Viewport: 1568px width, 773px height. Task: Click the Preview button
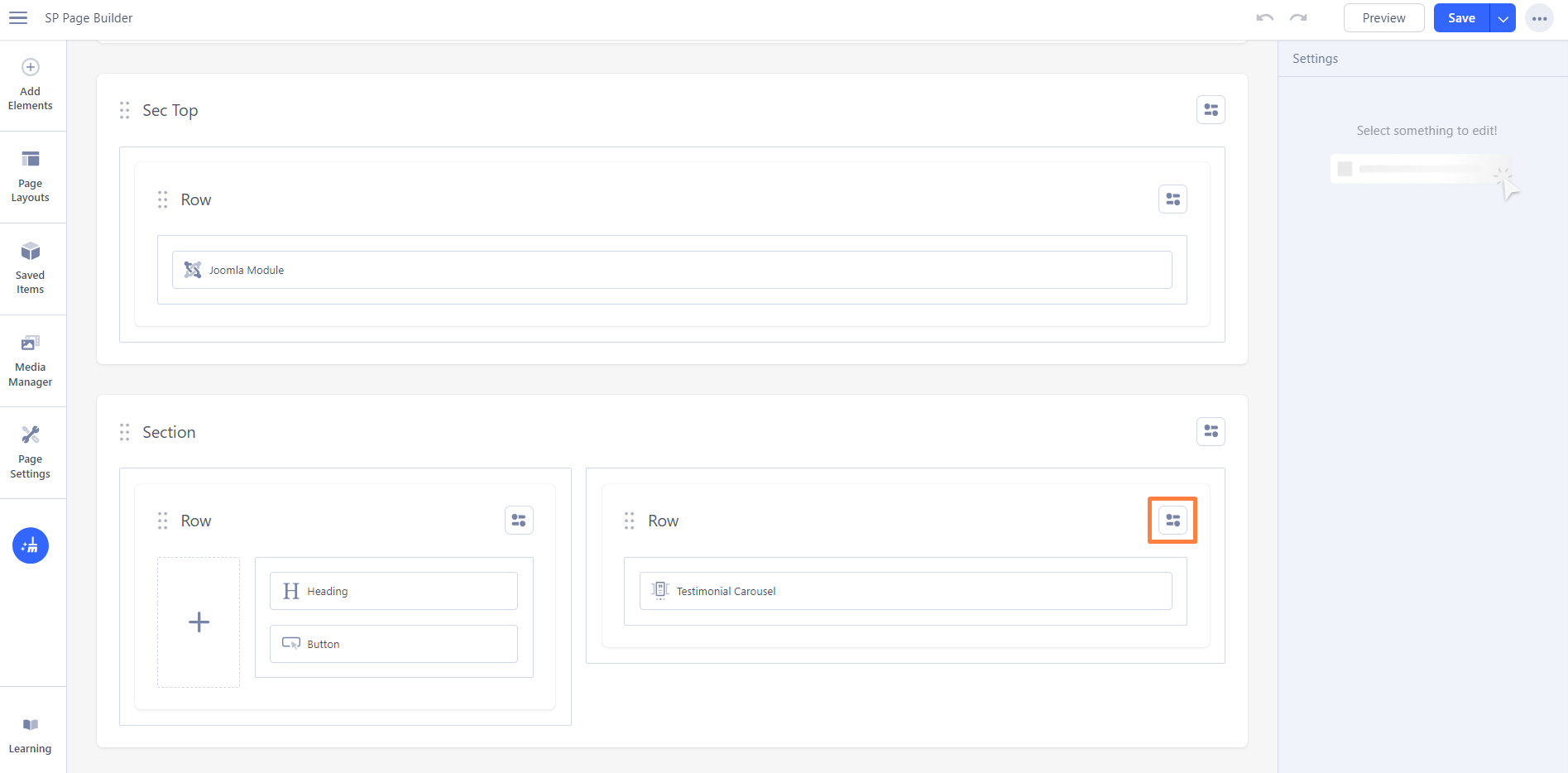click(x=1383, y=18)
